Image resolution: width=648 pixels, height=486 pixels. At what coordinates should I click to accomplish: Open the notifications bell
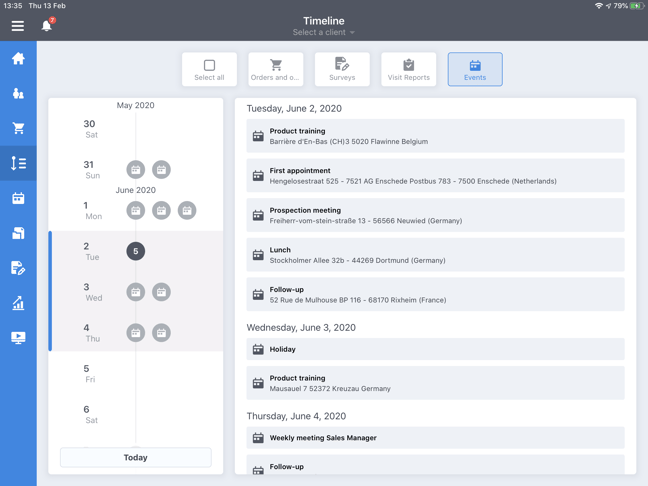click(x=46, y=25)
